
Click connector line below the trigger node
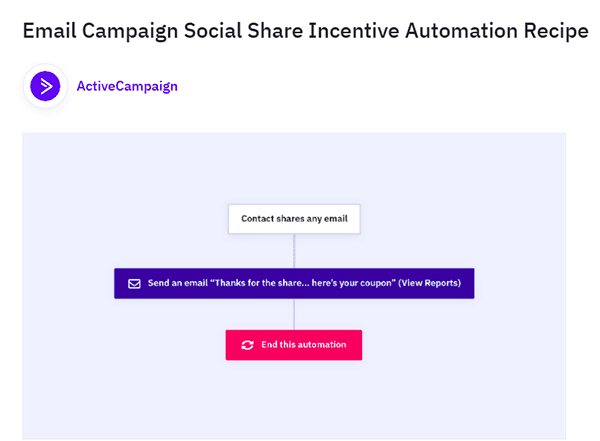point(294,250)
